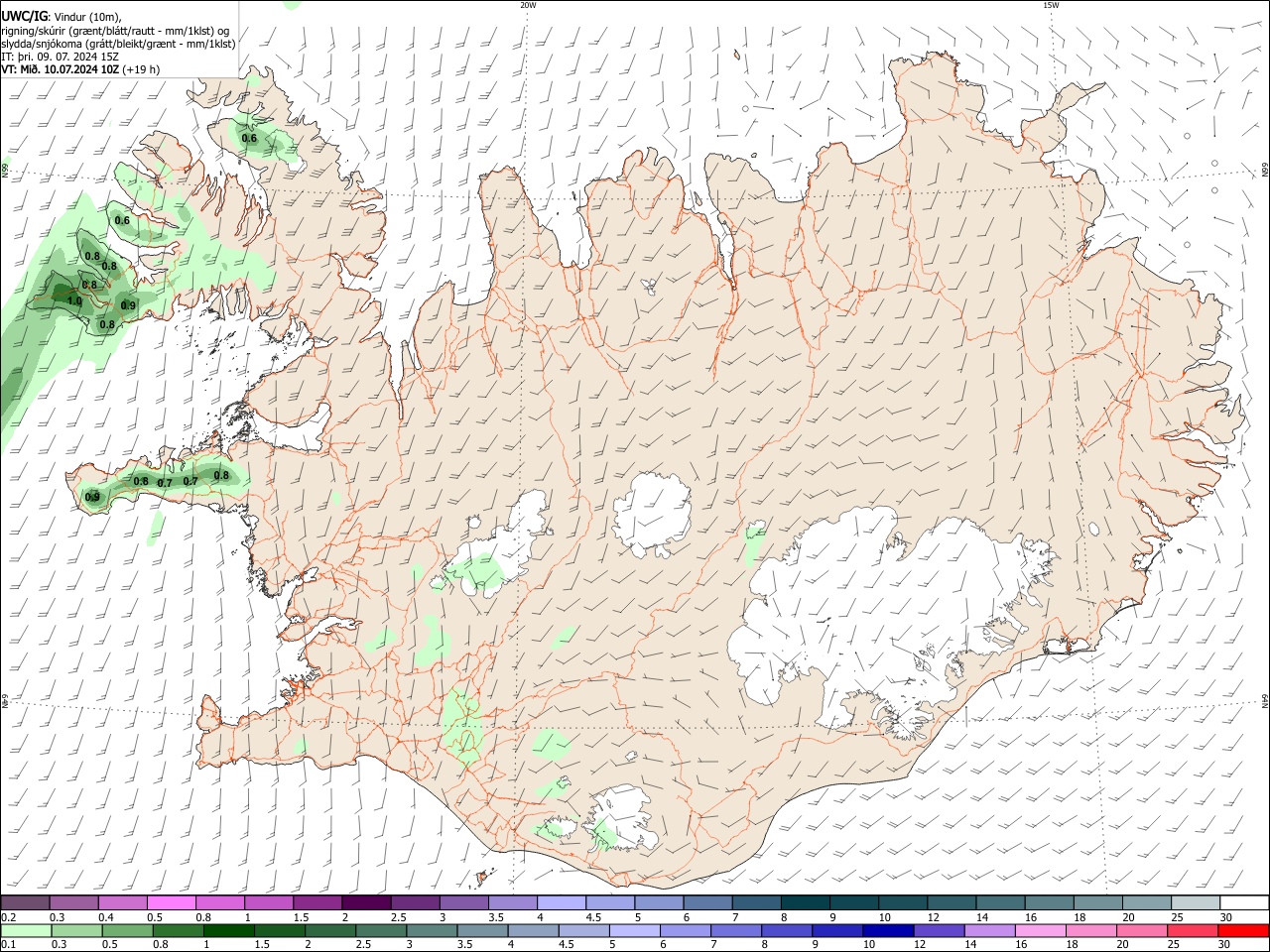Click the '15W' longitude label

(1051, 5)
